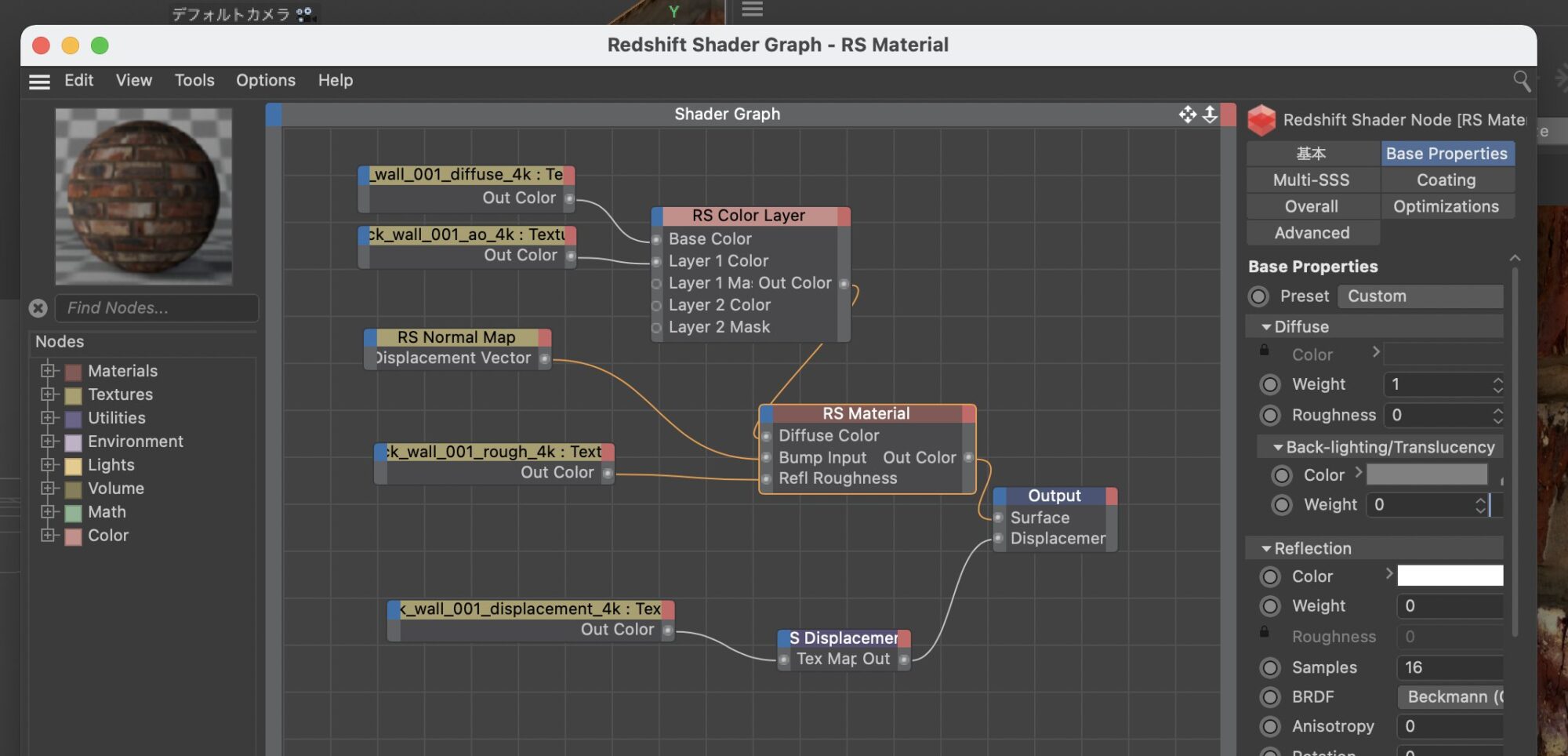1568x756 pixels.
Task: Select the RS Color Layer node title
Action: pos(748,216)
